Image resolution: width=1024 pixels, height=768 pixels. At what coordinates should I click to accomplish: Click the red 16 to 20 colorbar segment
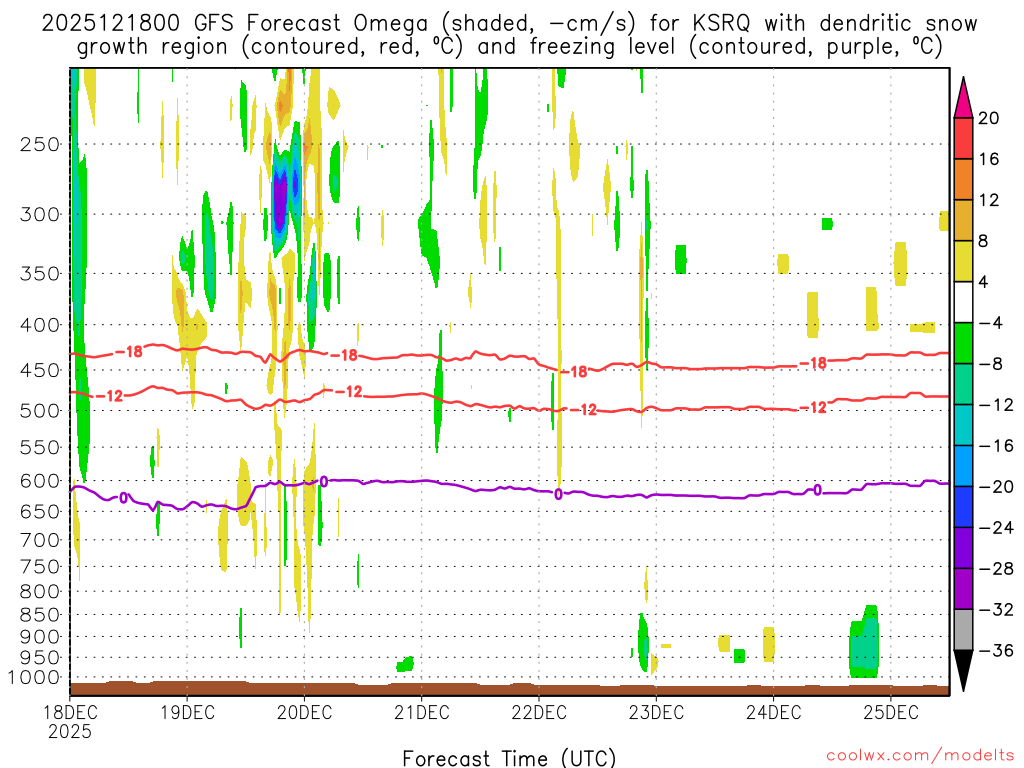click(963, 138)
